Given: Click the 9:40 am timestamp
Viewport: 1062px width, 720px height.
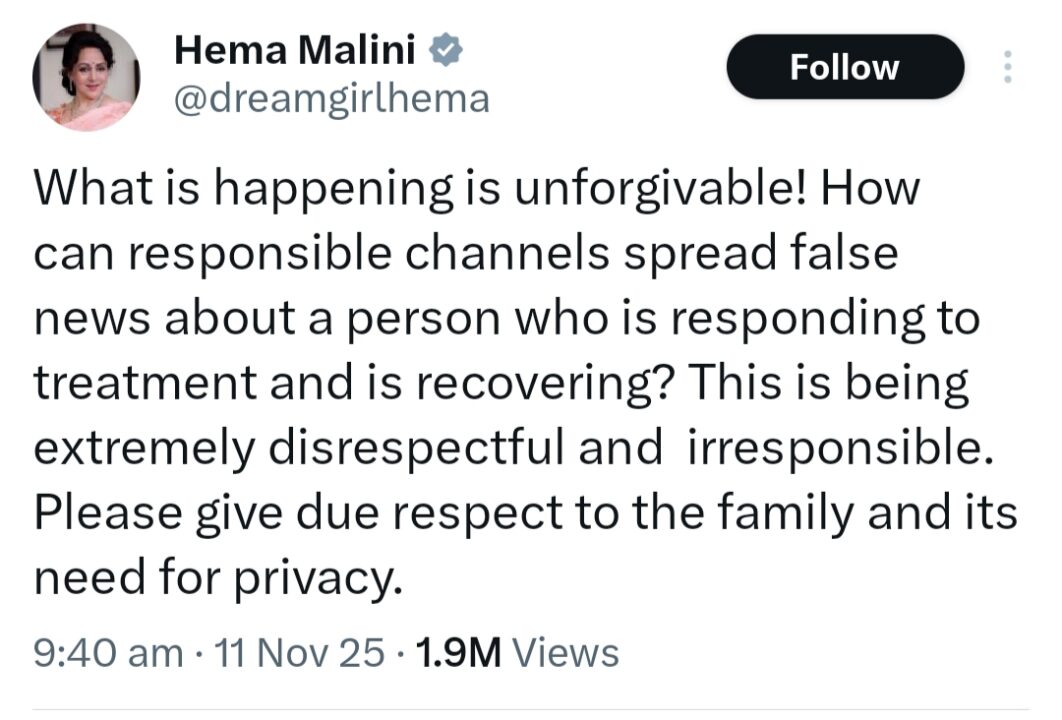Looking at the screenshot, I should click(x=108, y=653).
